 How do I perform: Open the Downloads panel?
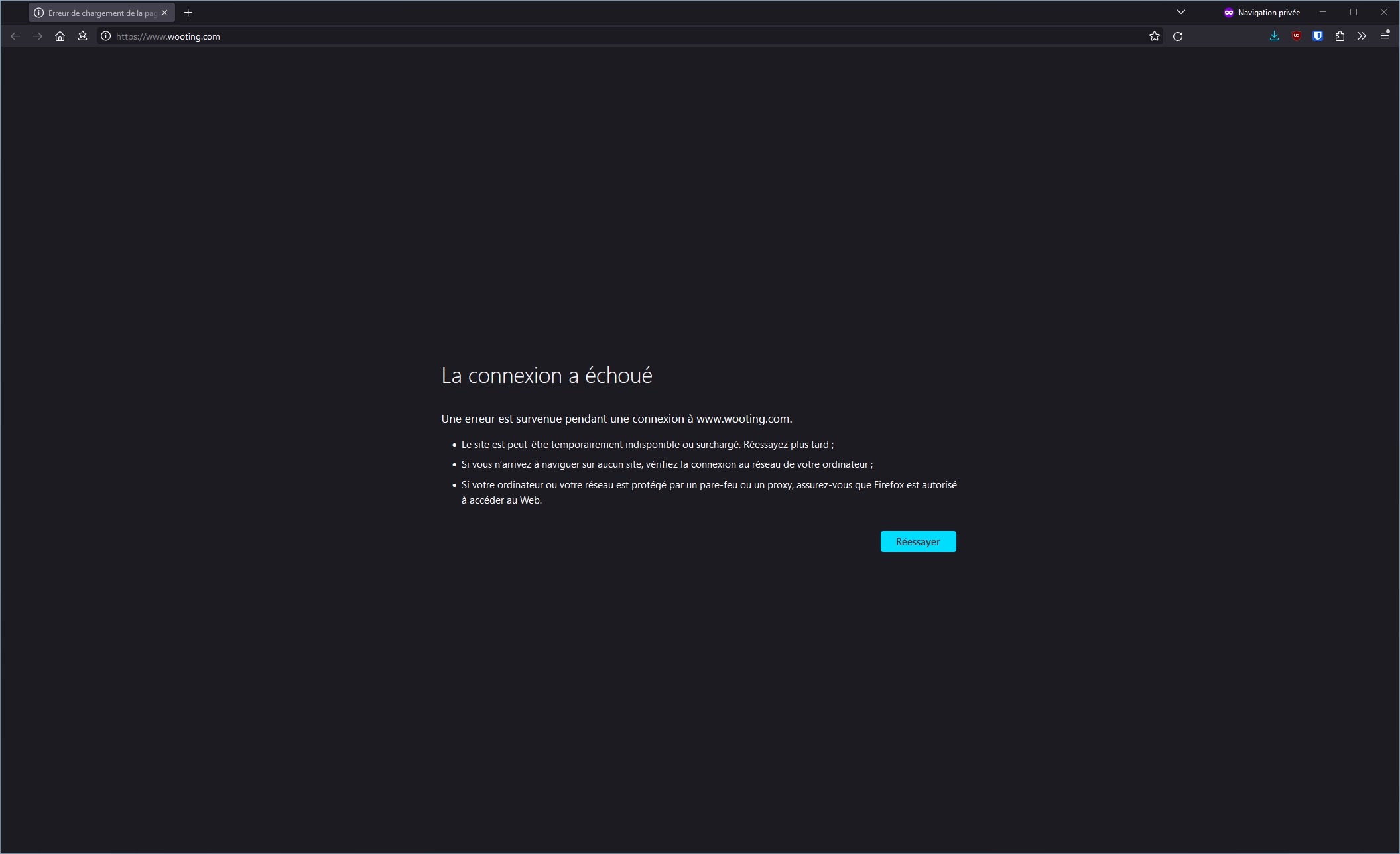[x=1274, y=36]
